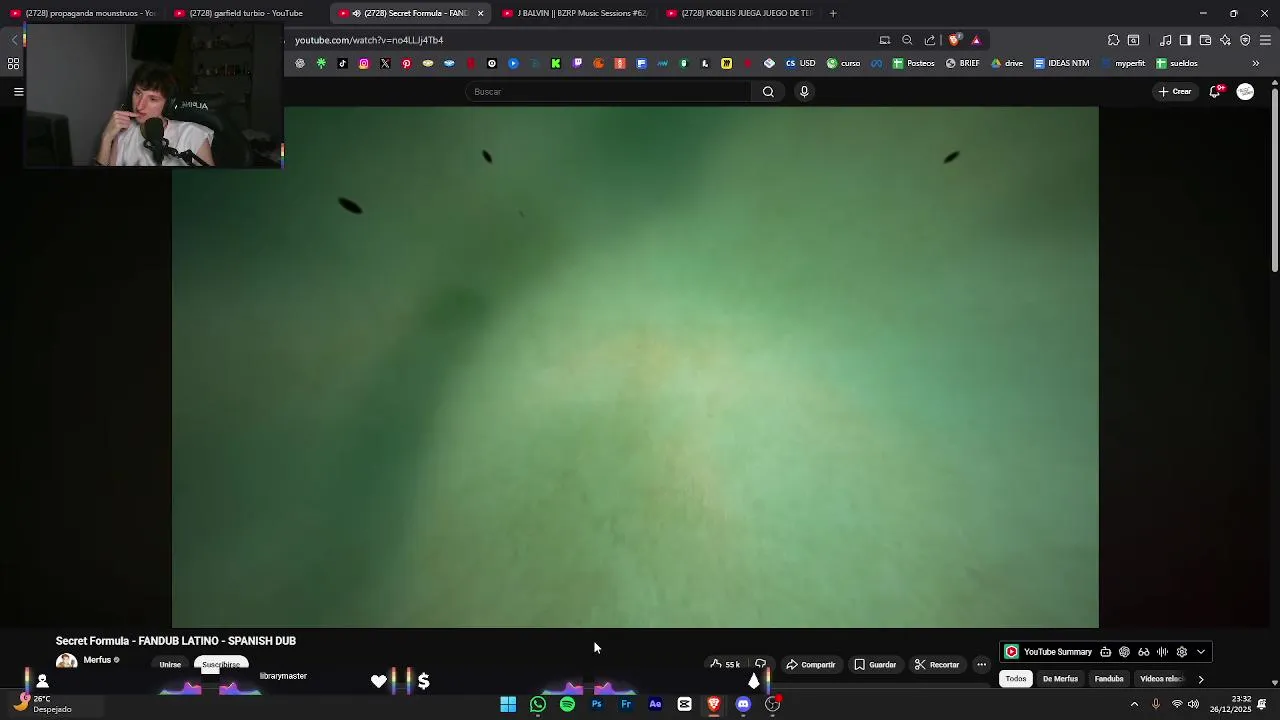Click the page vertical scrollbar

coord(1275,180)
